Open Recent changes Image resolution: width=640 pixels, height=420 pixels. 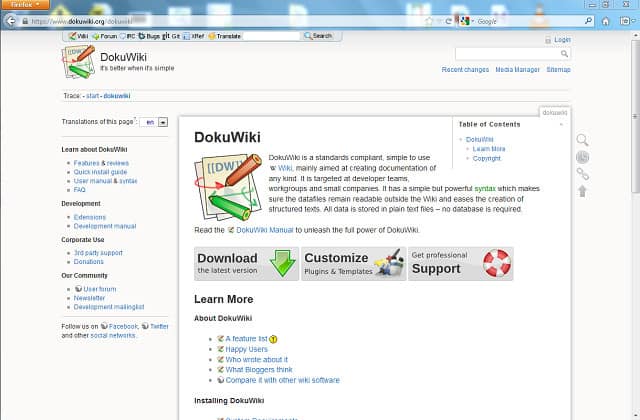465,70
